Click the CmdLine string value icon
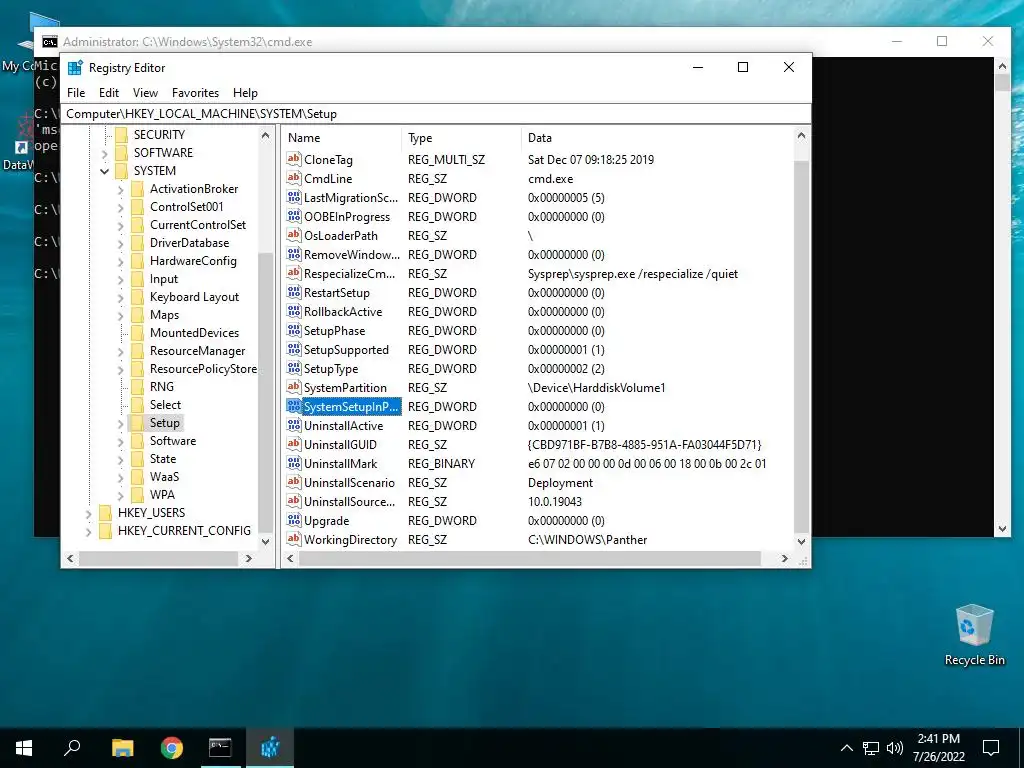1024x768 pixels. (294, 178)
